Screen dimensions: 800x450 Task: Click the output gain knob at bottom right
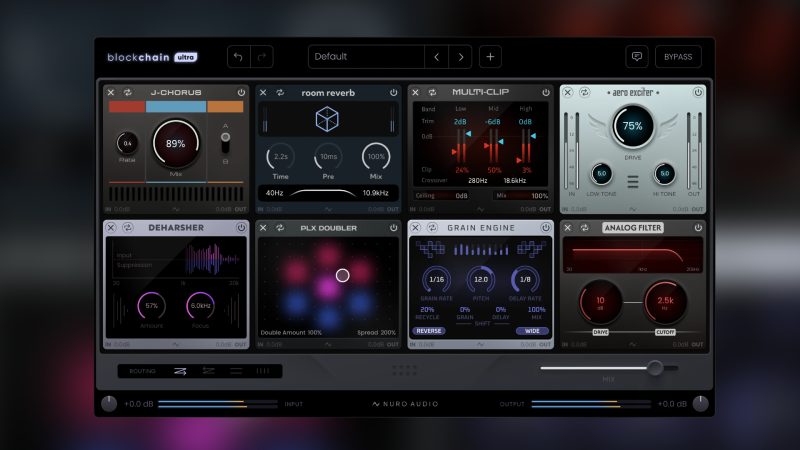[x=701, y=404]
